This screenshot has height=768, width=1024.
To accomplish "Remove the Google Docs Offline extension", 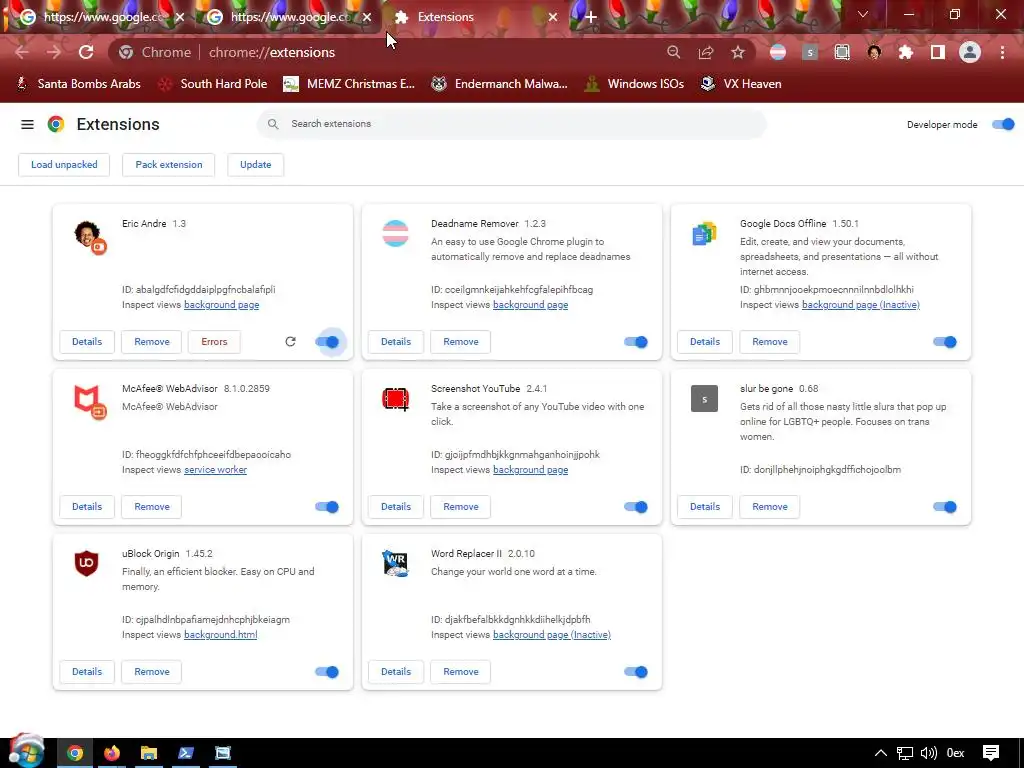I will pyautogui.click(x=769, y=342).
